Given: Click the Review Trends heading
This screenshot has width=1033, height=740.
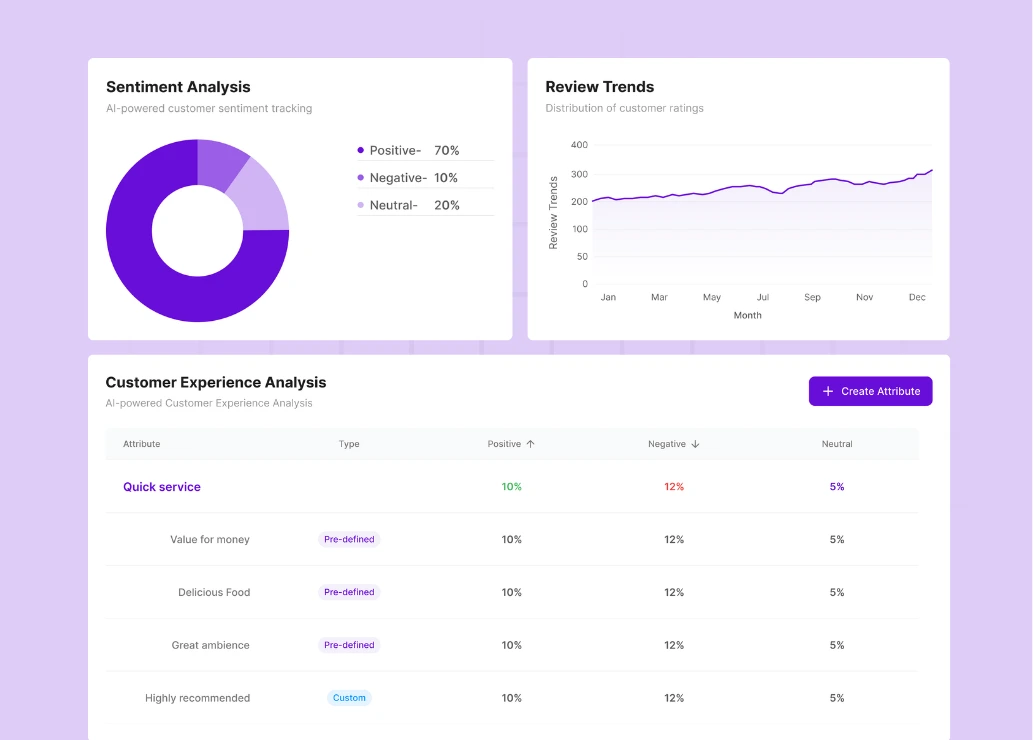Looking at the screenshot, I should (x=600, y=86).
